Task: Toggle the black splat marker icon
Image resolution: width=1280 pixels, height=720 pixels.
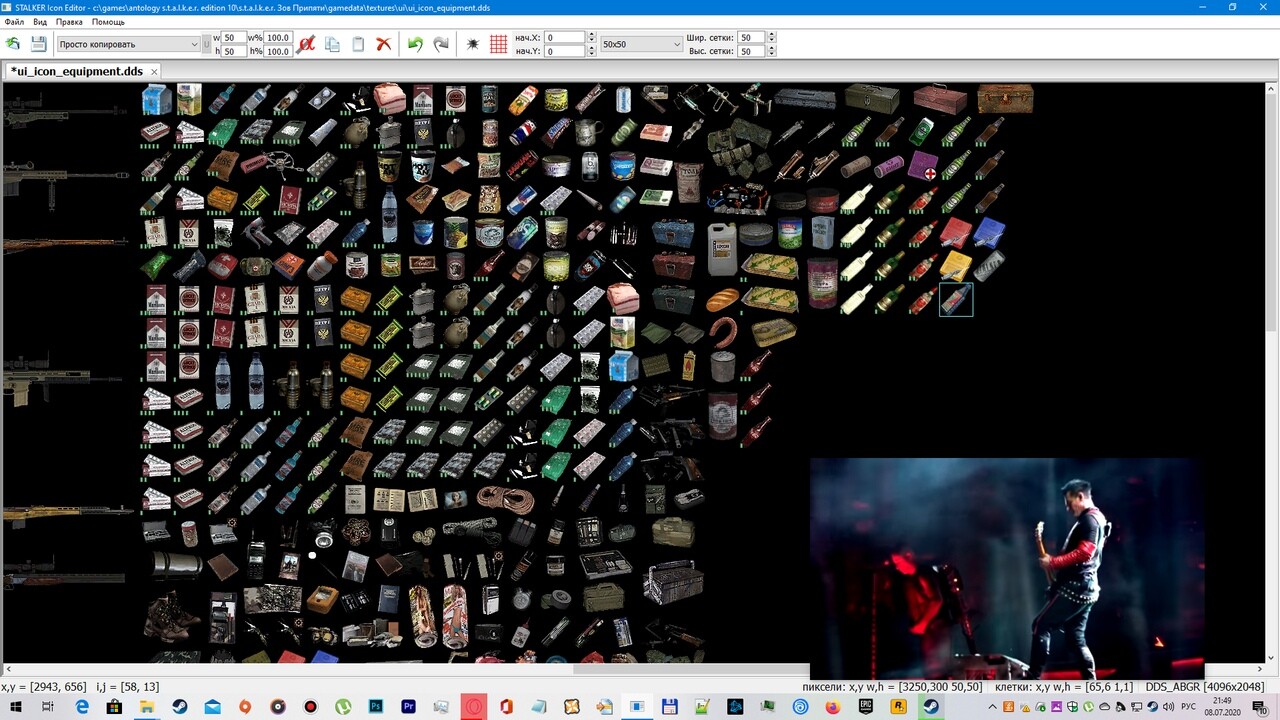Action: tap(473, 44)
